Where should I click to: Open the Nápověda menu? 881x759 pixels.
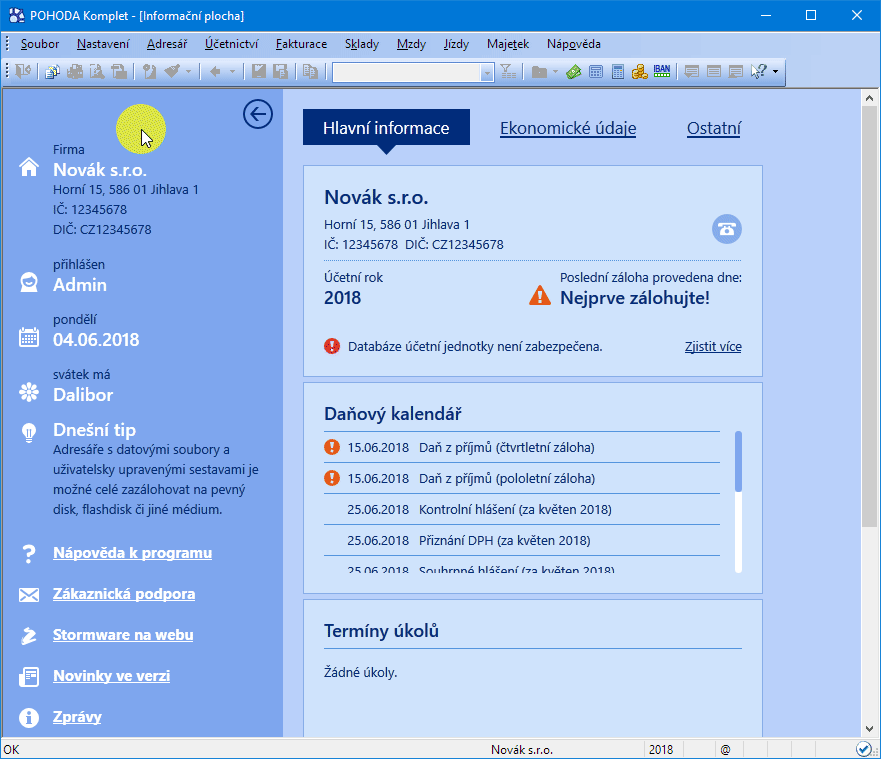[x=574, y=44]
